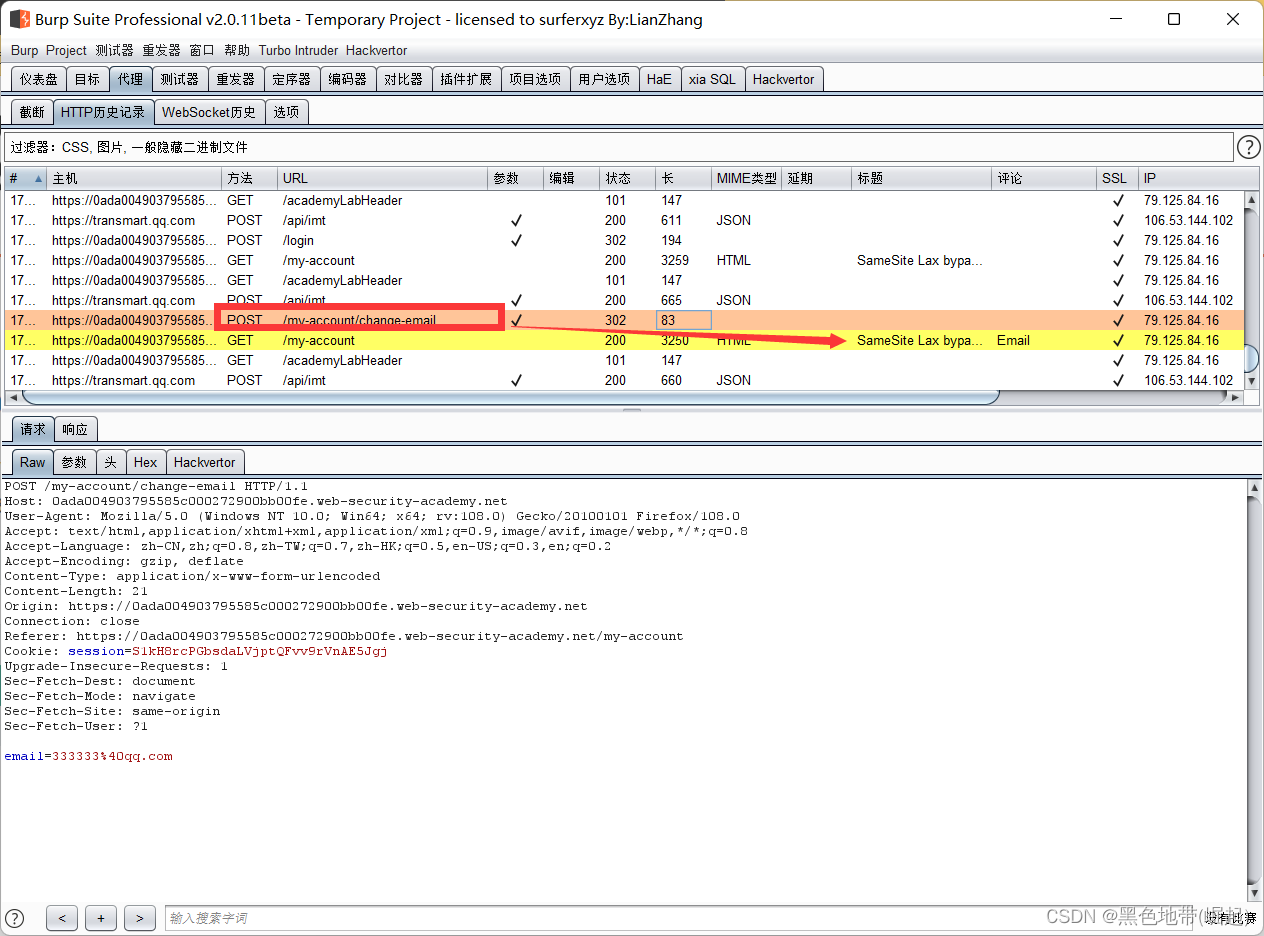This screenshot has height=936, width=1264.
Task: Open the 帮助 menu
Action: click(237, 50)
